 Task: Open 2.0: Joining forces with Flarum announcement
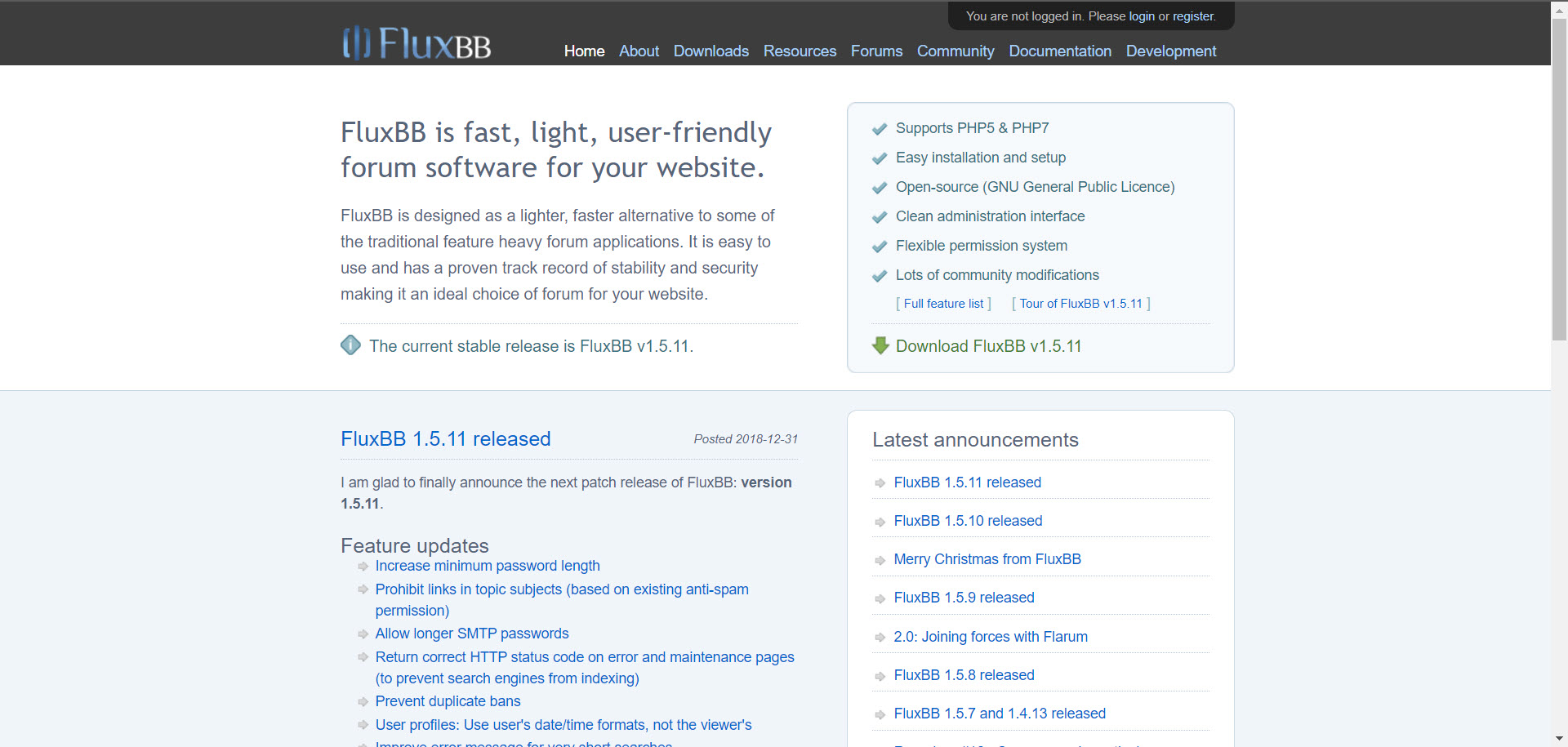click(991, 637)
